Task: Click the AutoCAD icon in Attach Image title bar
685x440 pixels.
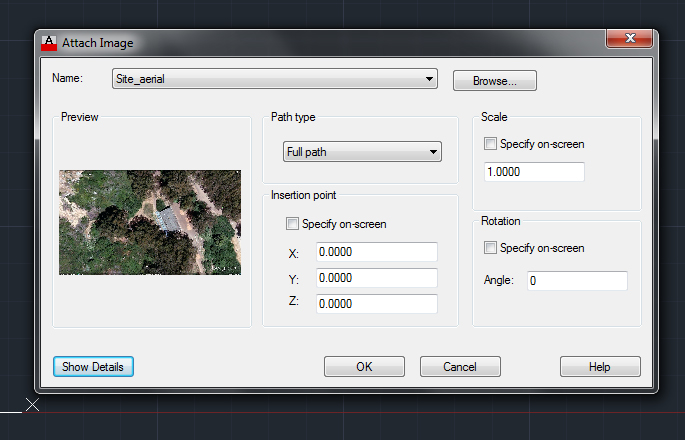Action: pyautogui.click(x=49, y=43)
